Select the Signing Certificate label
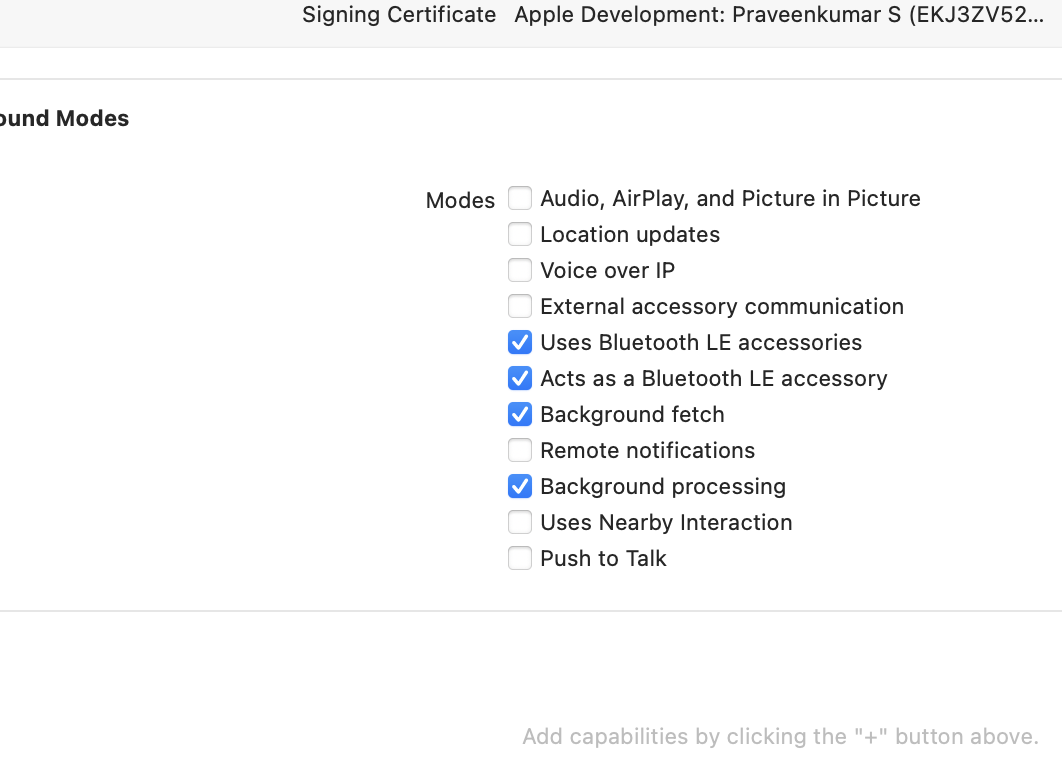This screenshot has width=1062, height=758. (399, 15)
